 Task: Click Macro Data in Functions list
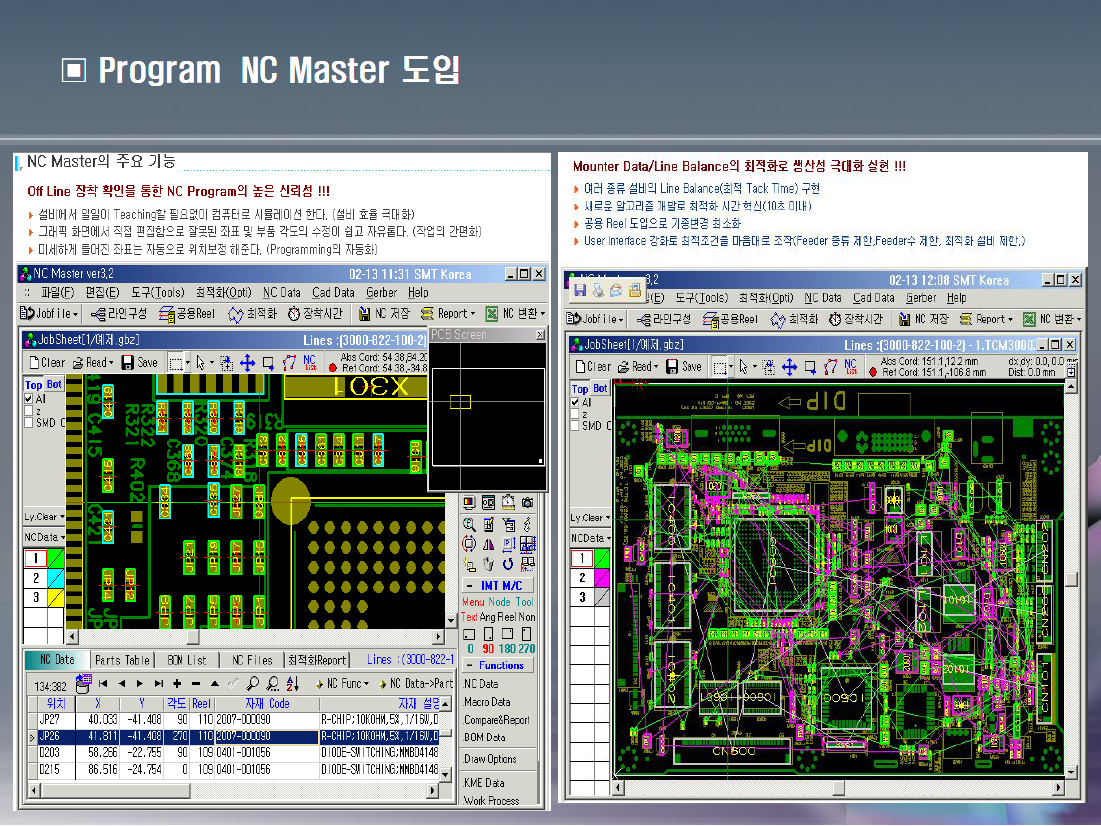(x=487, y=702)
